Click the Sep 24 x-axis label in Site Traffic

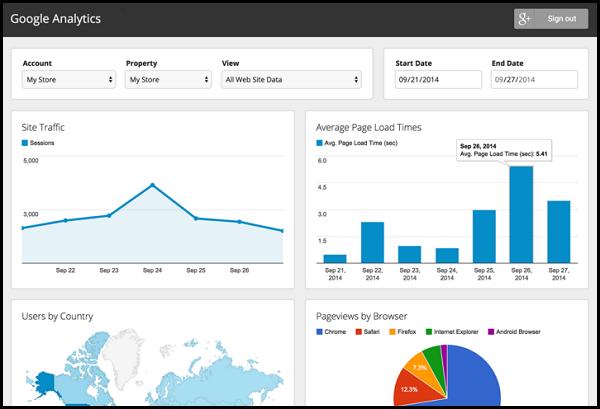coord(152,270)
